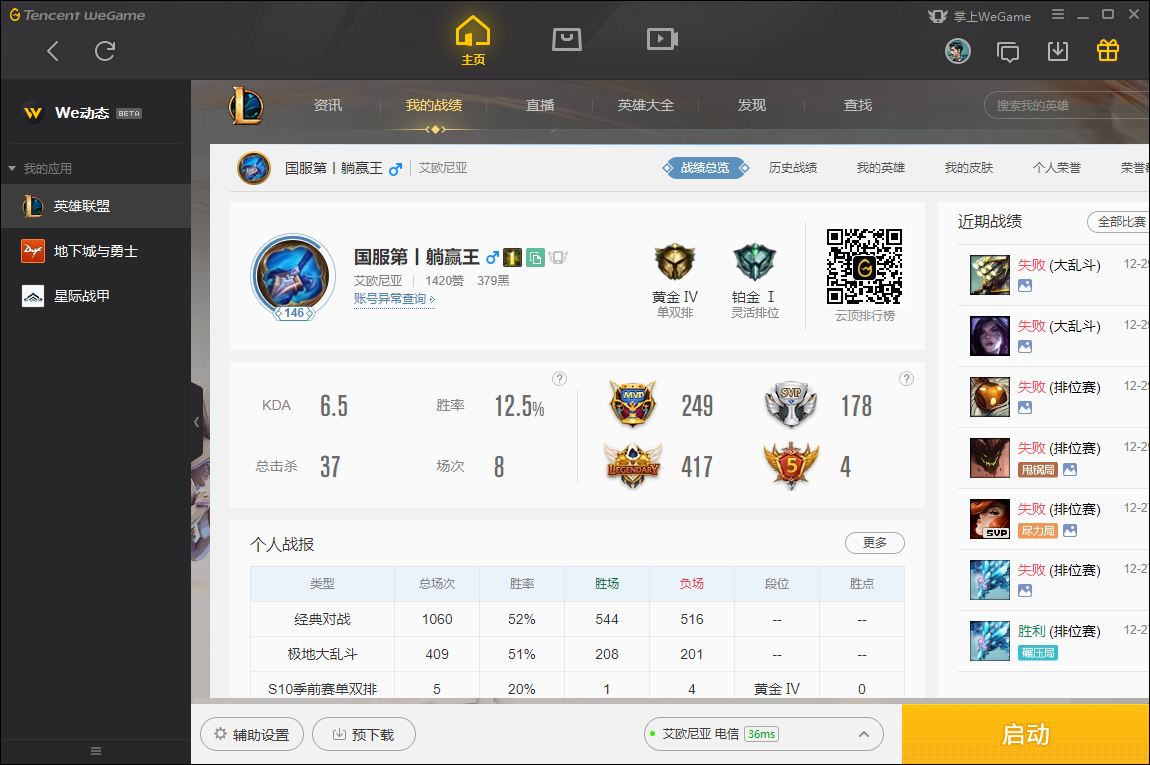Click the green copy icon beside the summoner name
The height and width of the screenshot is (765, 1150).
pyautogui.click(x=535, y=257)
